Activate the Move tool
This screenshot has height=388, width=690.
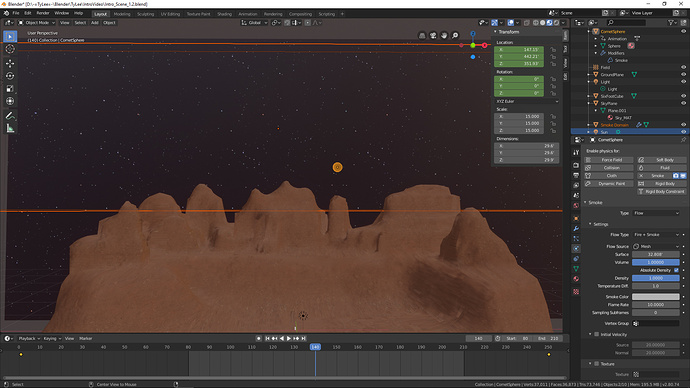(x=10, y=63)
